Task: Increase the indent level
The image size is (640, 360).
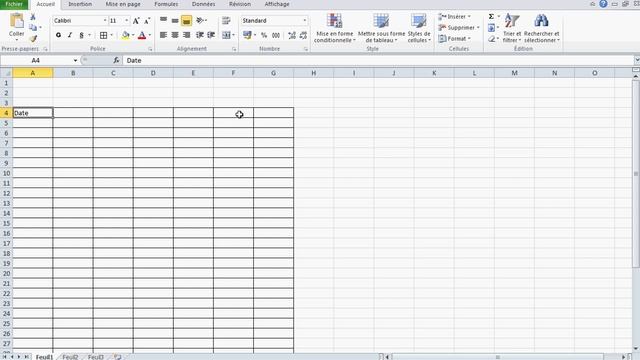Action: (211, 35)
